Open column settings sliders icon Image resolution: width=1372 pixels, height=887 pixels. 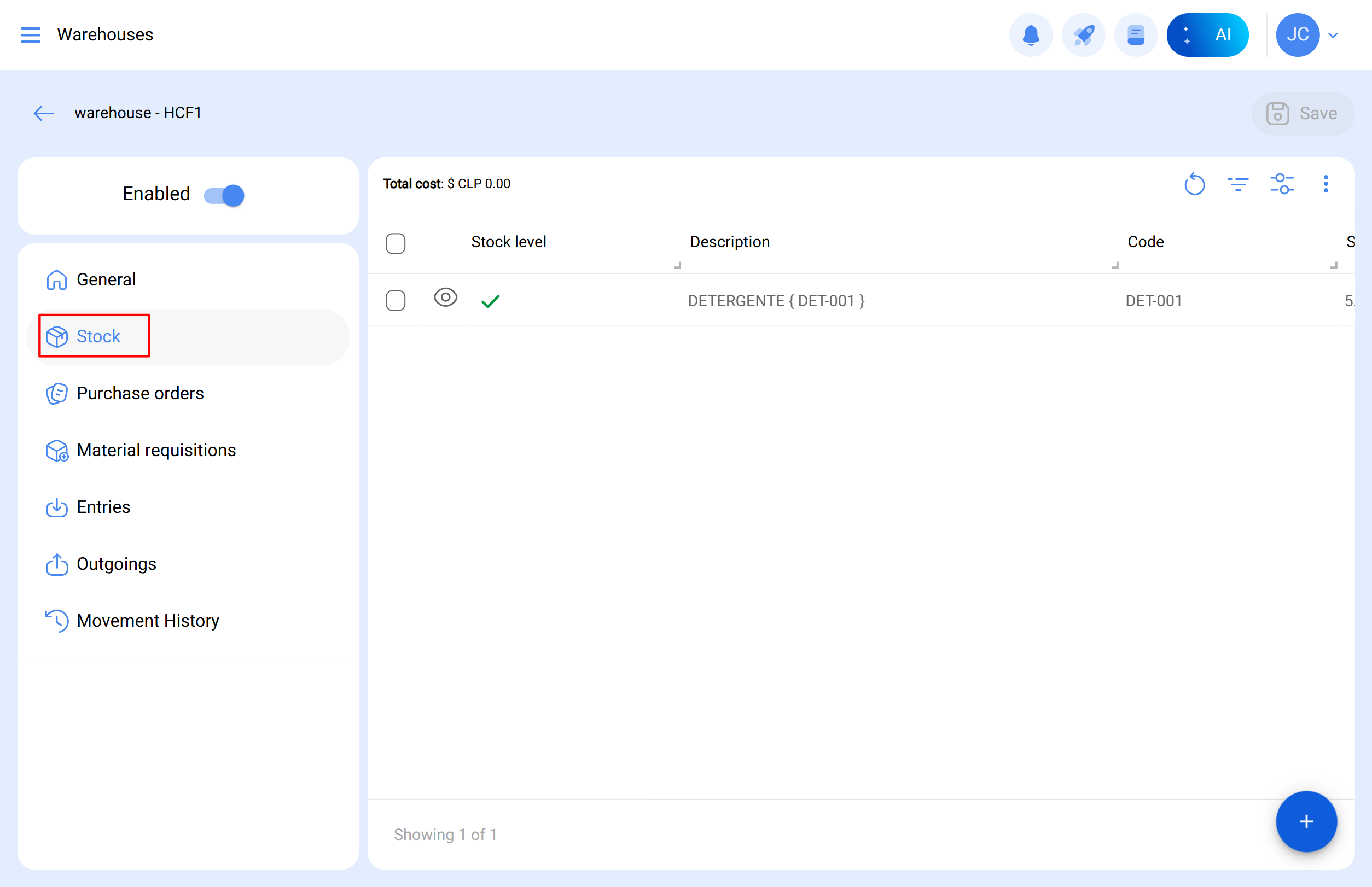tap(1282, 184)
